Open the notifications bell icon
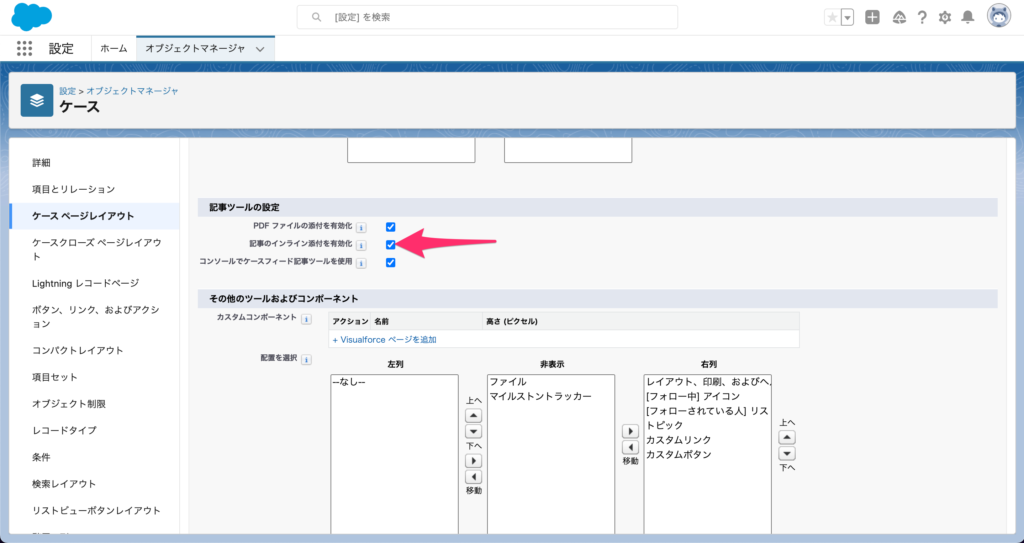1024x543 pixels. click(x=968, y=18)
